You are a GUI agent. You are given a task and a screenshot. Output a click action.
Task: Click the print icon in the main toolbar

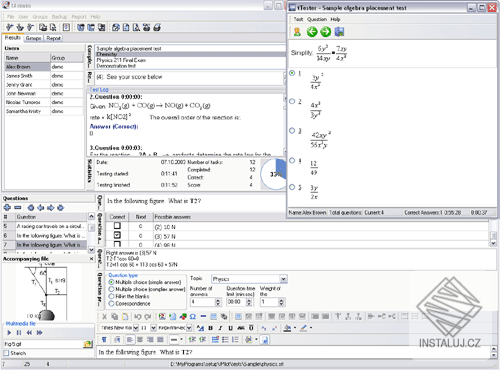(157, 27)
